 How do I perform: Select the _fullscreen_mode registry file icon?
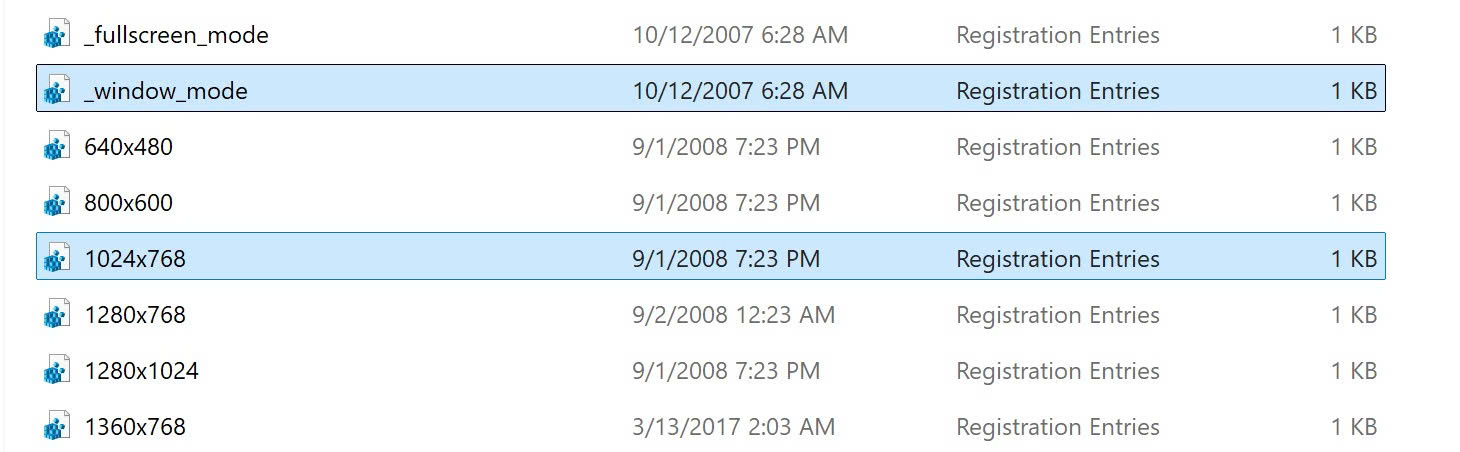55,35
